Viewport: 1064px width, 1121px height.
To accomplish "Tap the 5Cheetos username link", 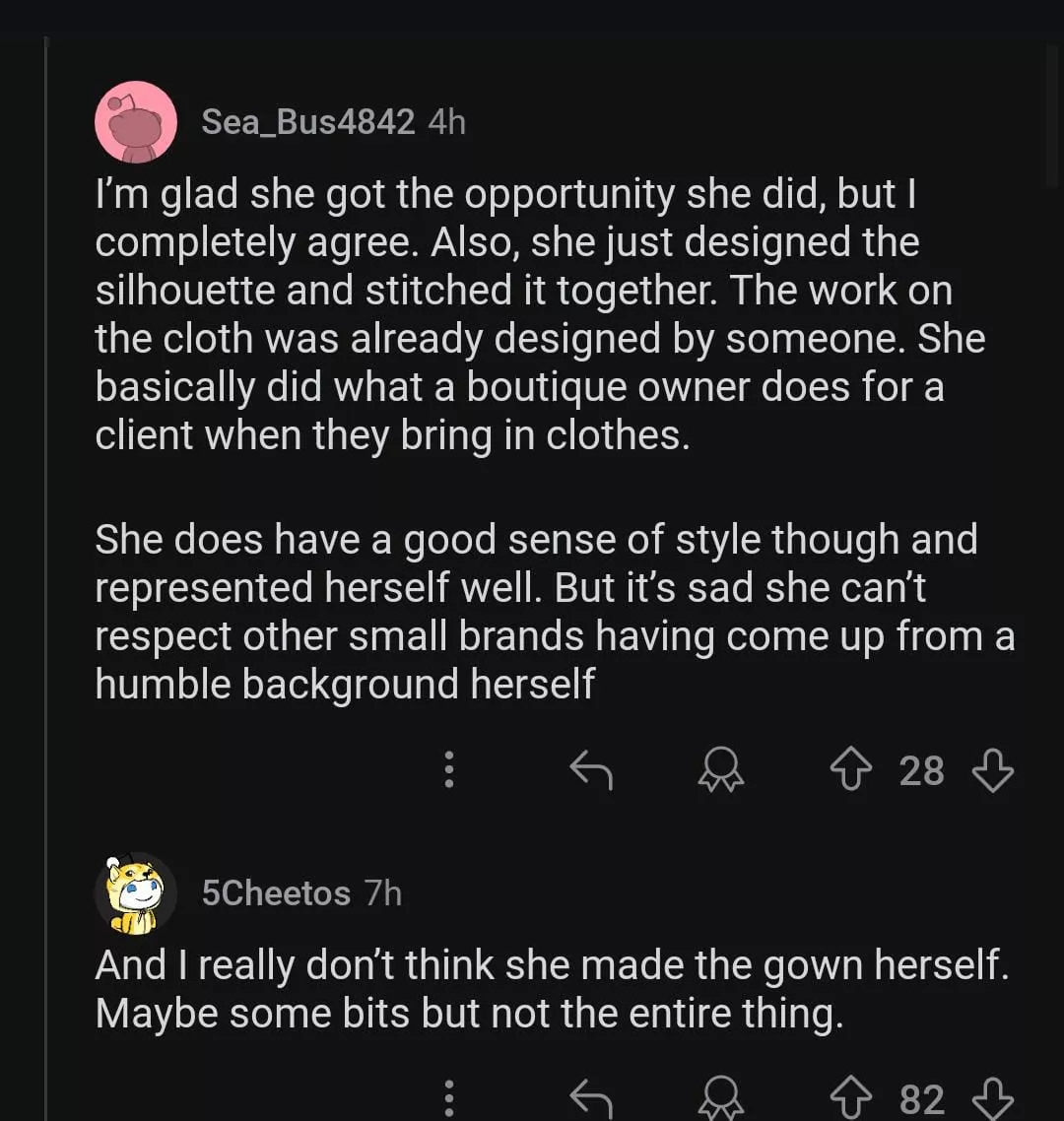I will pyautogui.click(x=276, y=893).
